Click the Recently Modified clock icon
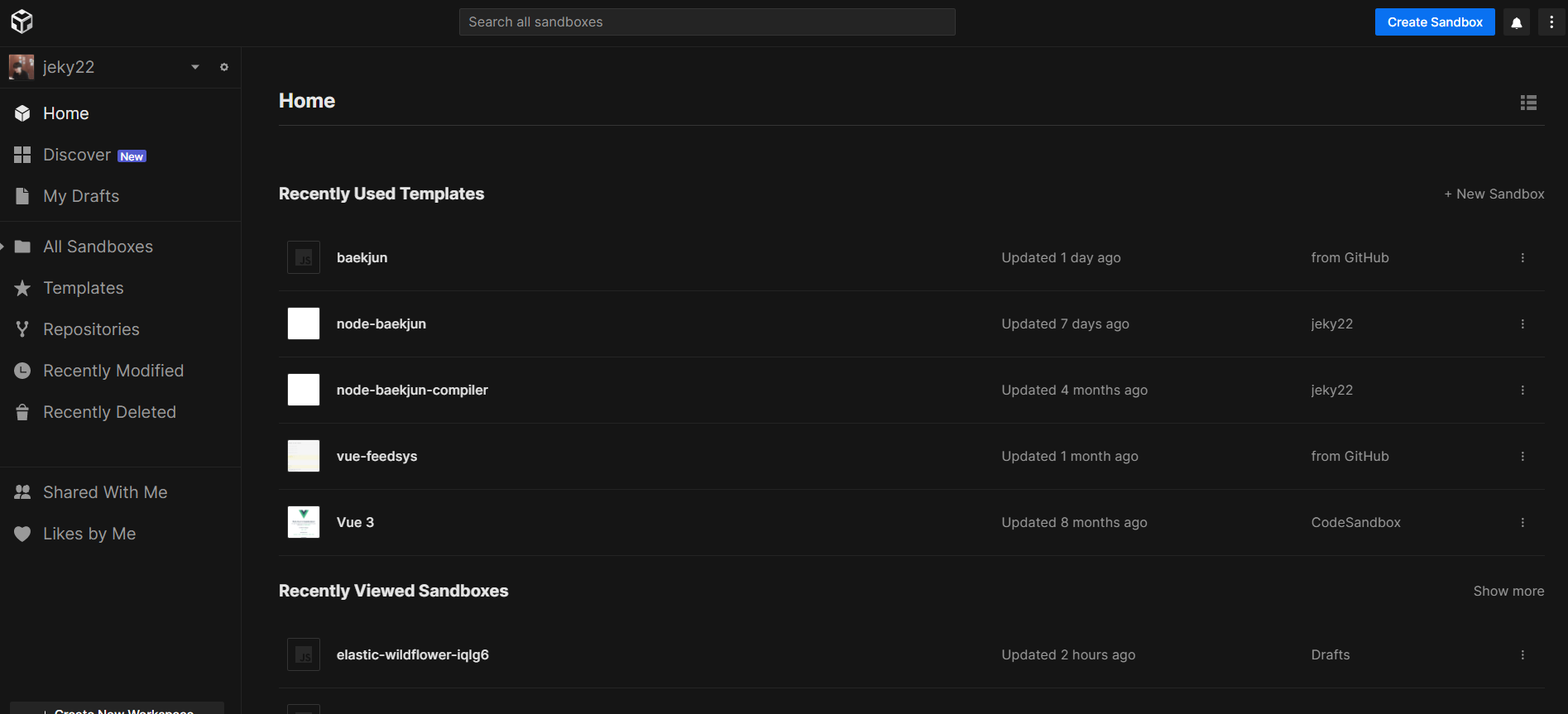1568x714 pixels. [x=22, y=371]
